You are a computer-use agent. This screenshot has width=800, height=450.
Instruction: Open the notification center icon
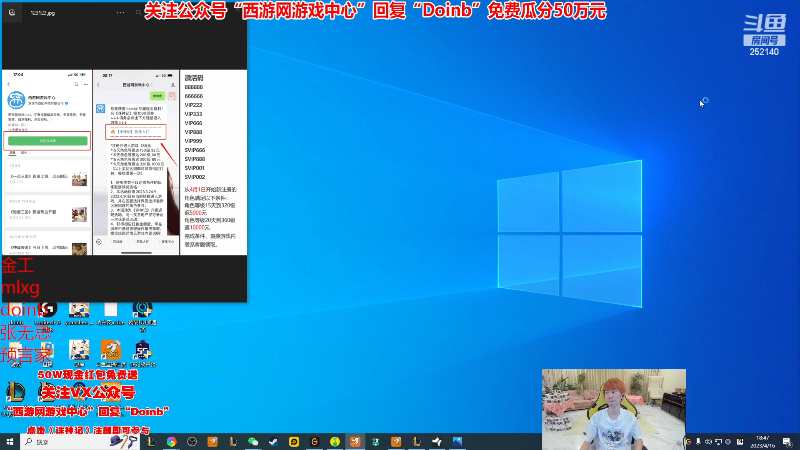pyautogui.click(x=787, y=442)
